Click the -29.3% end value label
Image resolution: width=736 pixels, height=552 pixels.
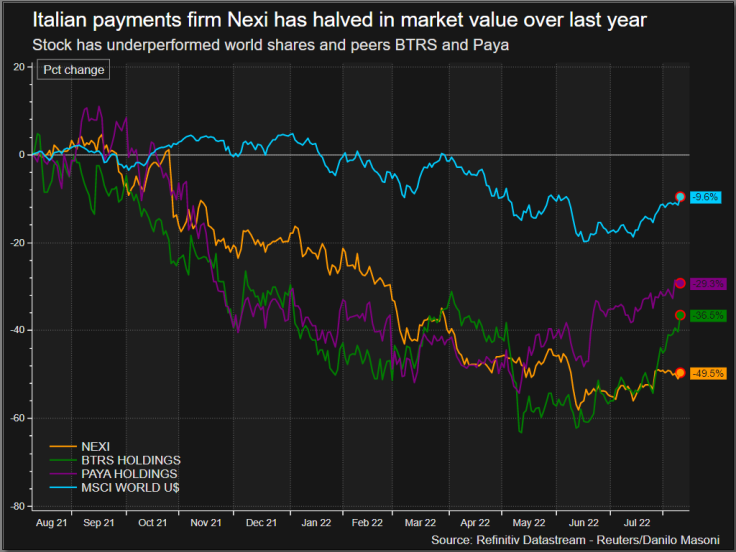708,284
